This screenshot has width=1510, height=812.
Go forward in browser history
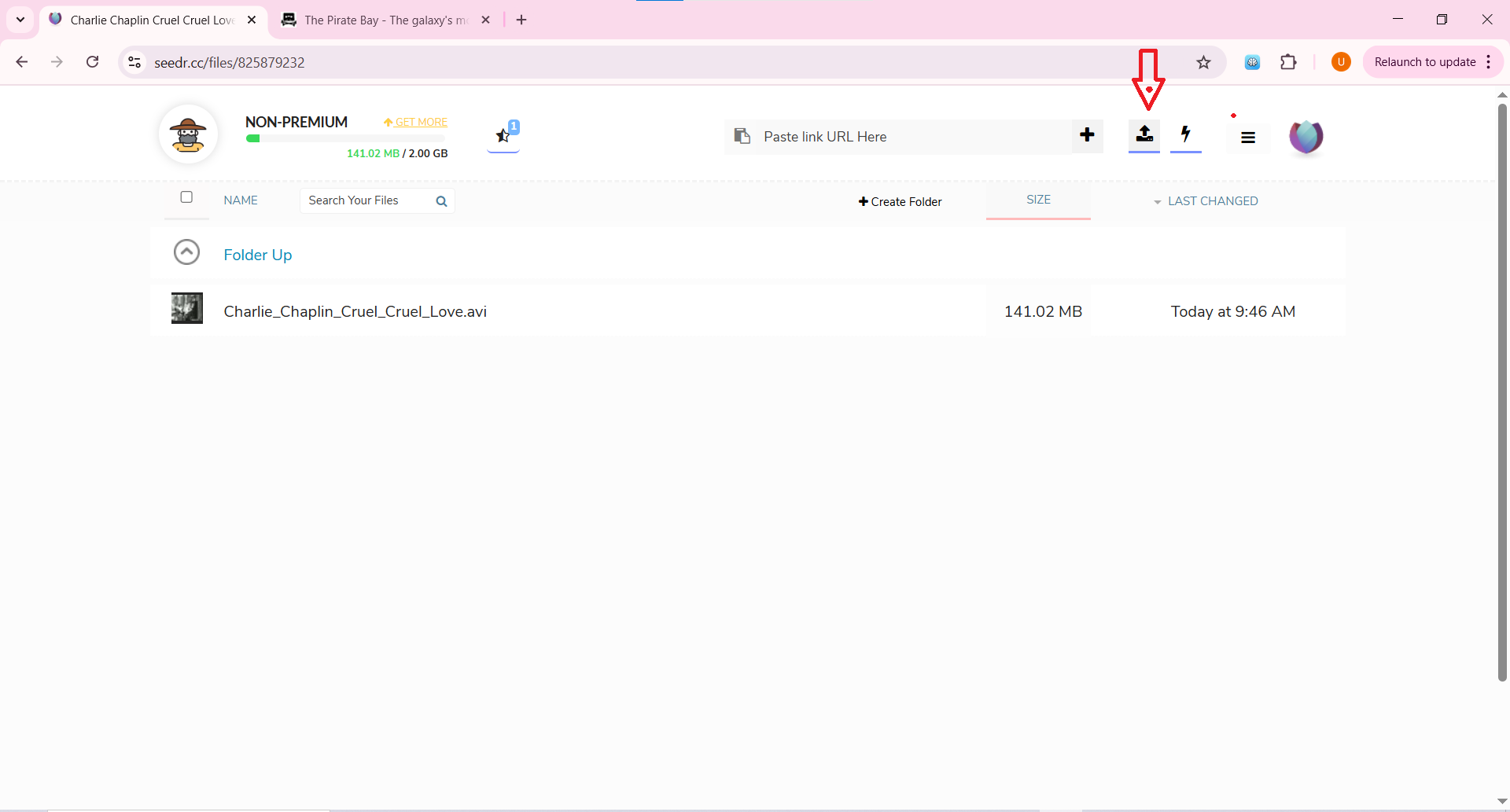click(x=57, y=62)
